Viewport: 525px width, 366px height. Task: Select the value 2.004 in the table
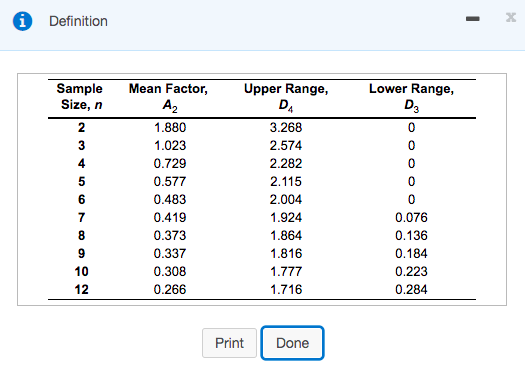pyautogui.click(x=286, y=200)
